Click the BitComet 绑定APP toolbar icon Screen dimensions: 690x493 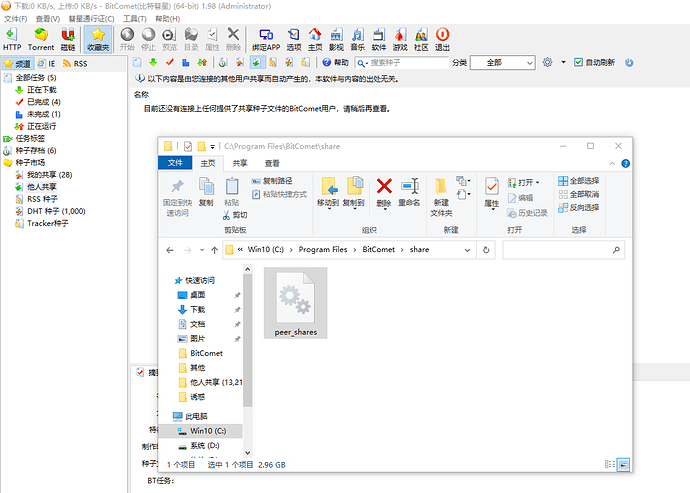266,39
